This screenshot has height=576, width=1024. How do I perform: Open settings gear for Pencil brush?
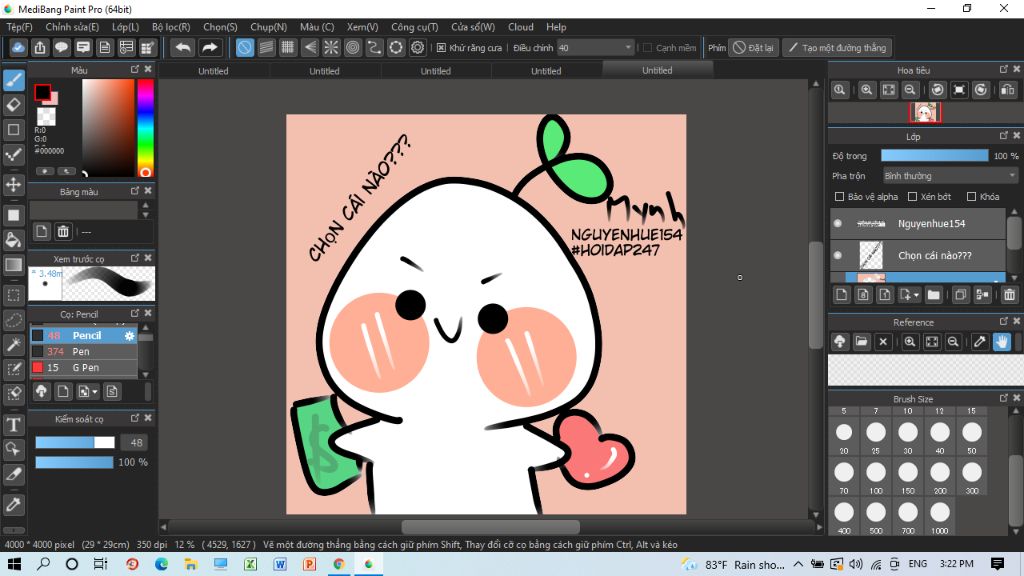pyautogui.click(x=129, y=336)
